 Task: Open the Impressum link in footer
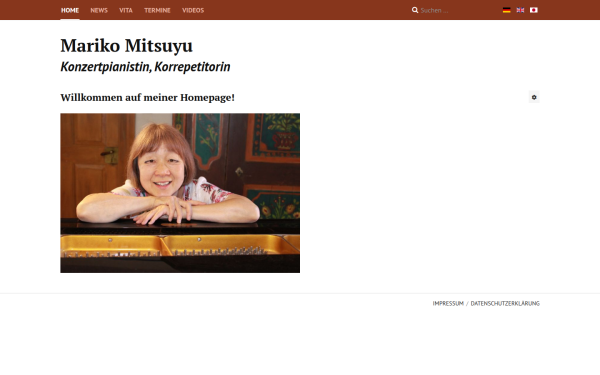448,303
